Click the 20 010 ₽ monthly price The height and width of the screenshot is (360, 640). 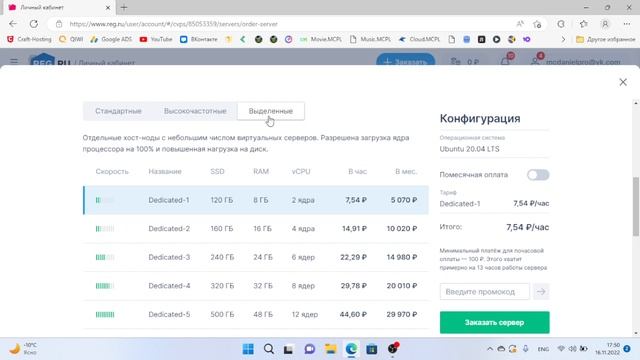coord(402,286)
